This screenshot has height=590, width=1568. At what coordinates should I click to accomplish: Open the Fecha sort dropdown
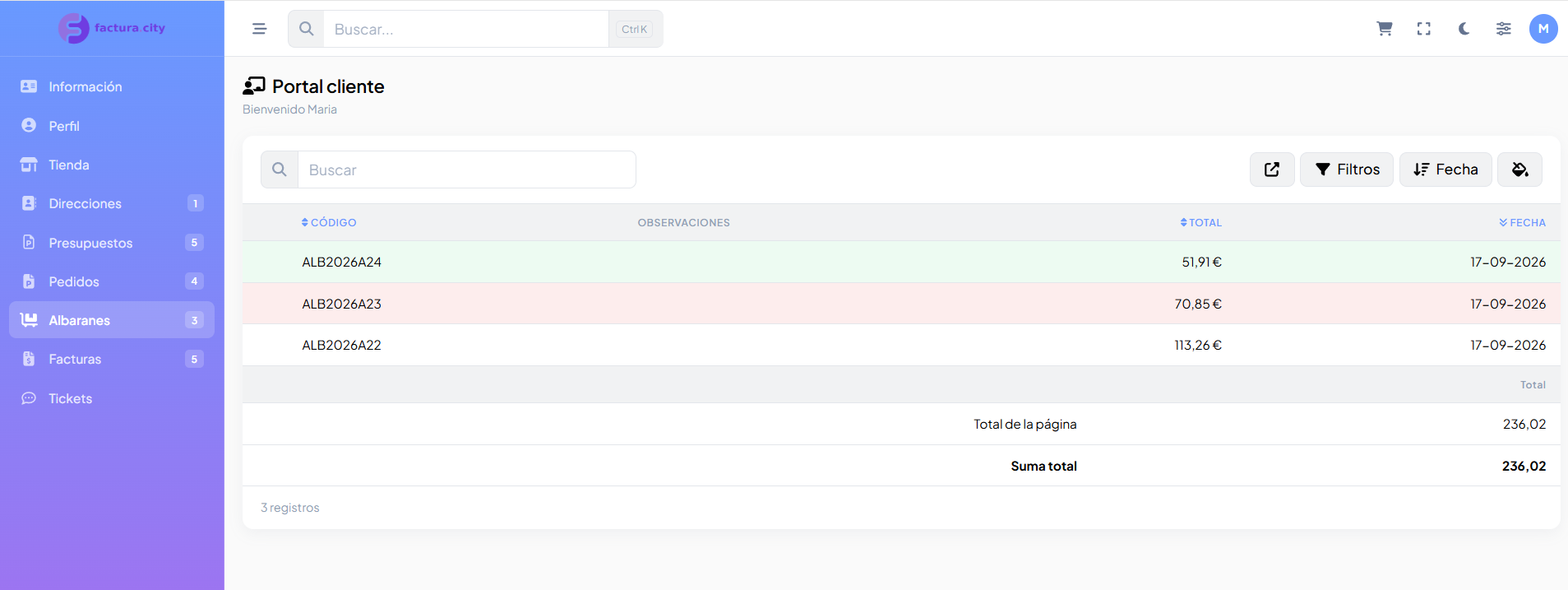click(x=1445, y=170)
